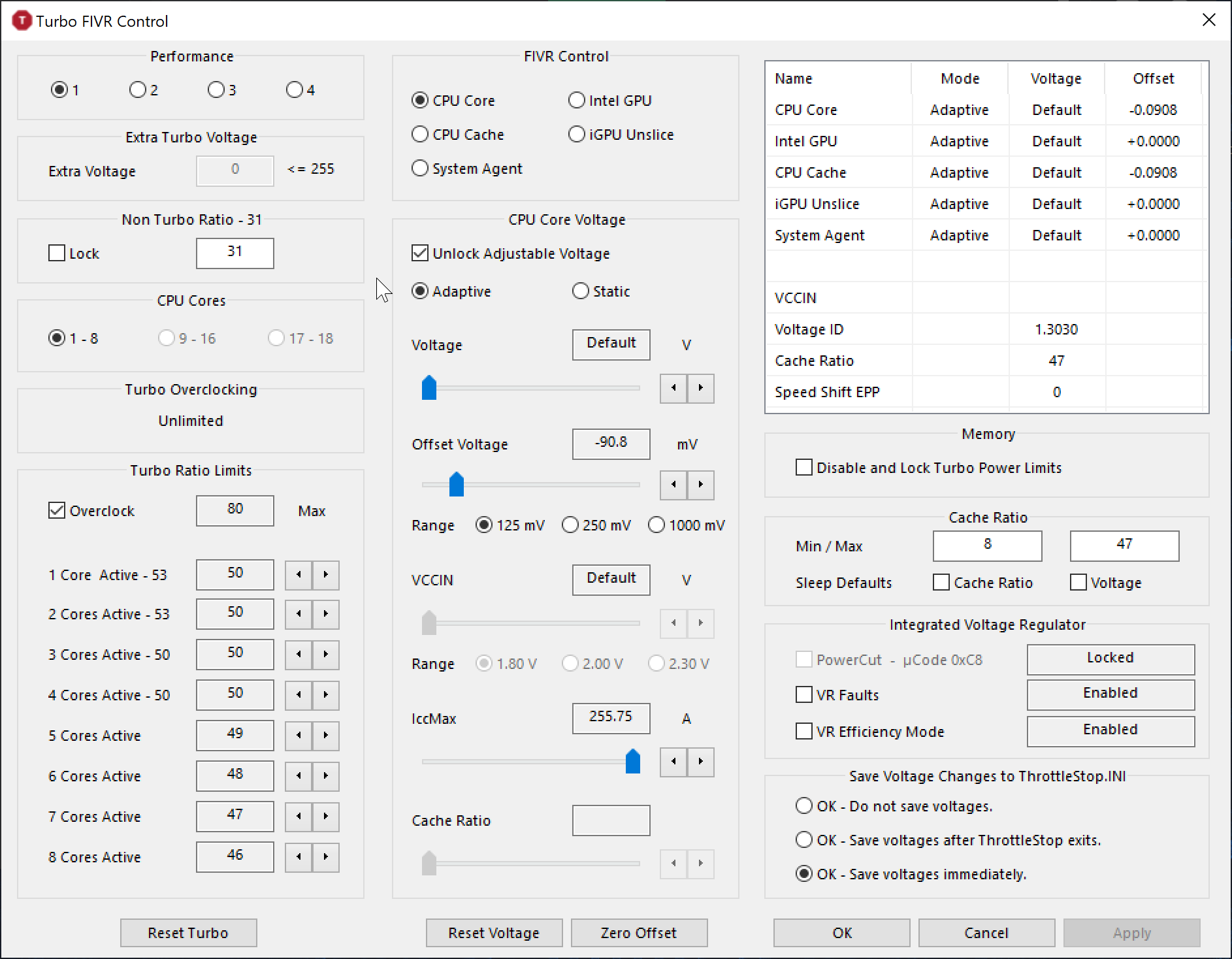Image resolution: width=1232 pixels, height=959 pixels.
Task: Increase IccMax with right arrow button
Action: tap(701, 762)
